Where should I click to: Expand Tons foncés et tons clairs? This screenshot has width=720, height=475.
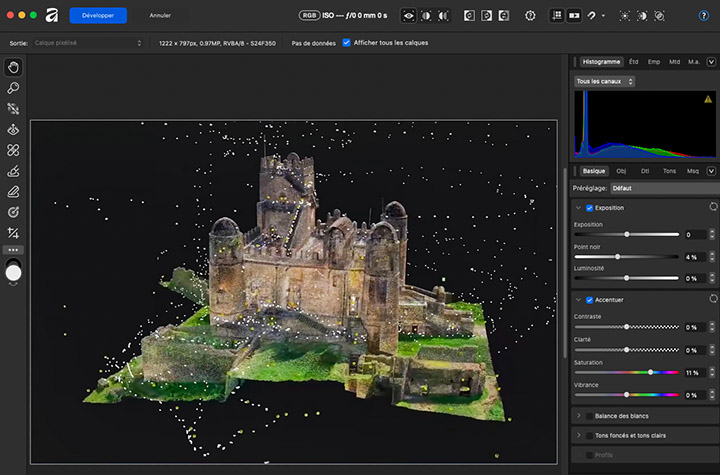579,434
